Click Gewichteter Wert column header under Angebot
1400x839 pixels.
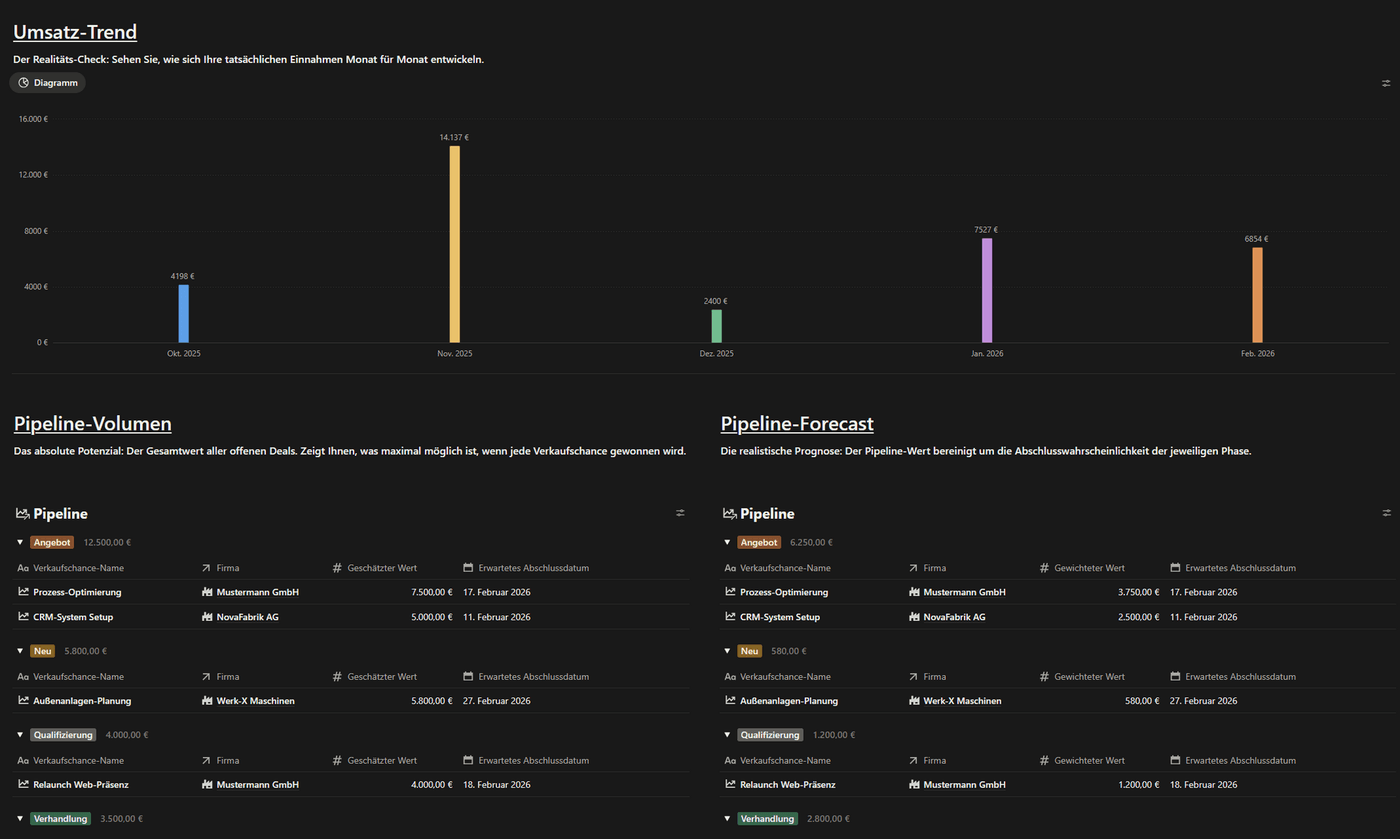pos(1088,568)
